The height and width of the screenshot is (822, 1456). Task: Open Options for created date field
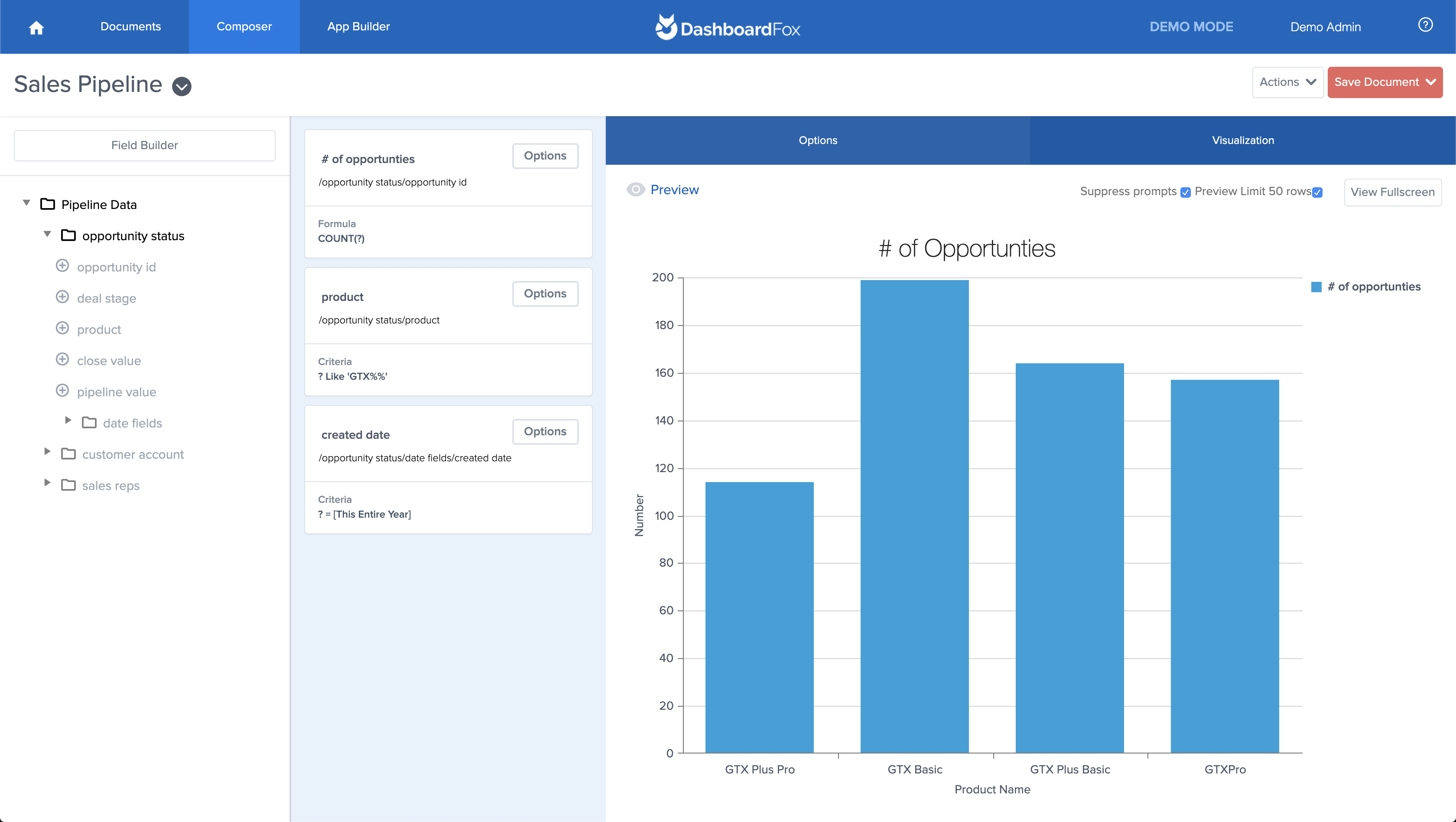[545, 431]
